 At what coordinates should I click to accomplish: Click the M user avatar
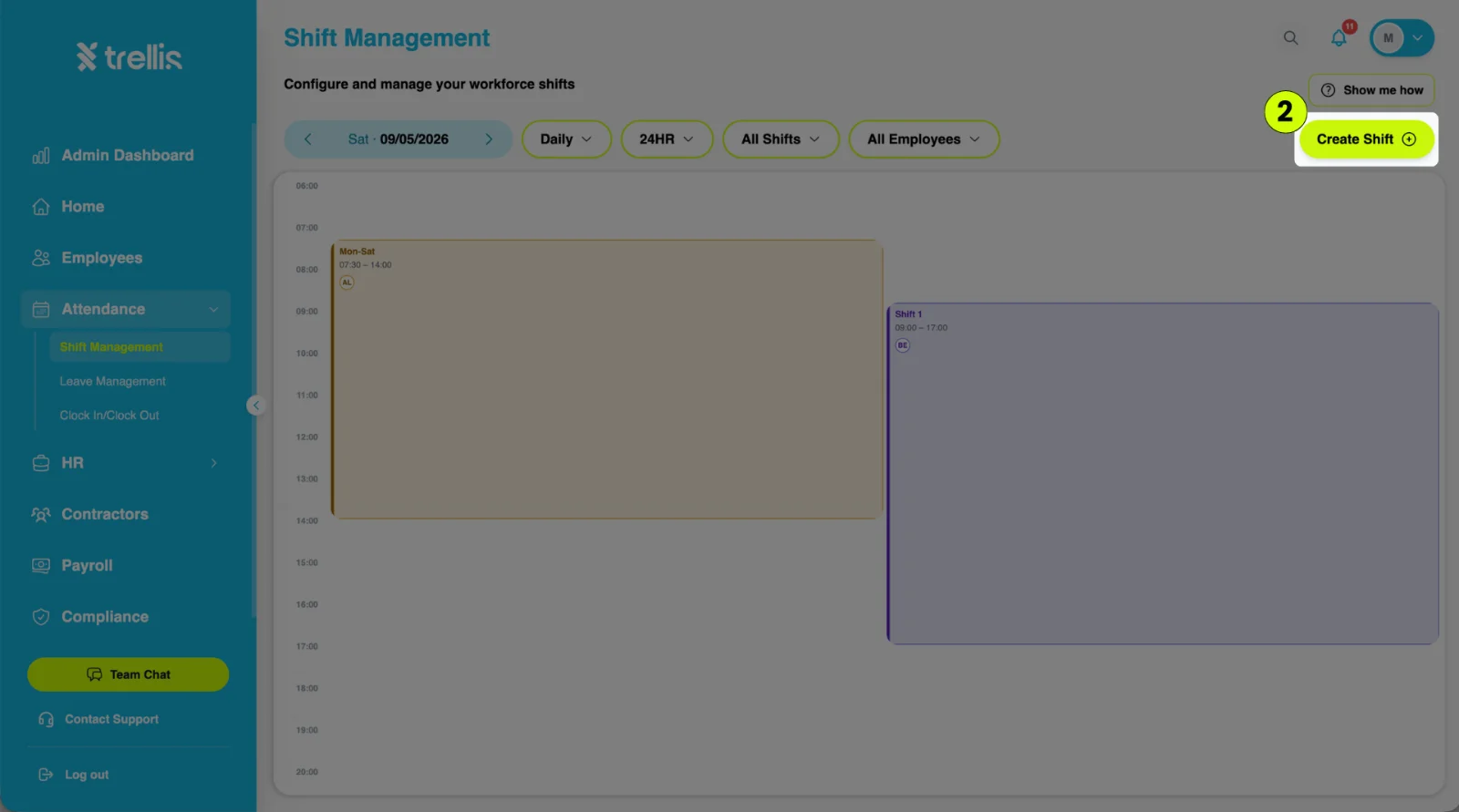(x=1388, y=38)
